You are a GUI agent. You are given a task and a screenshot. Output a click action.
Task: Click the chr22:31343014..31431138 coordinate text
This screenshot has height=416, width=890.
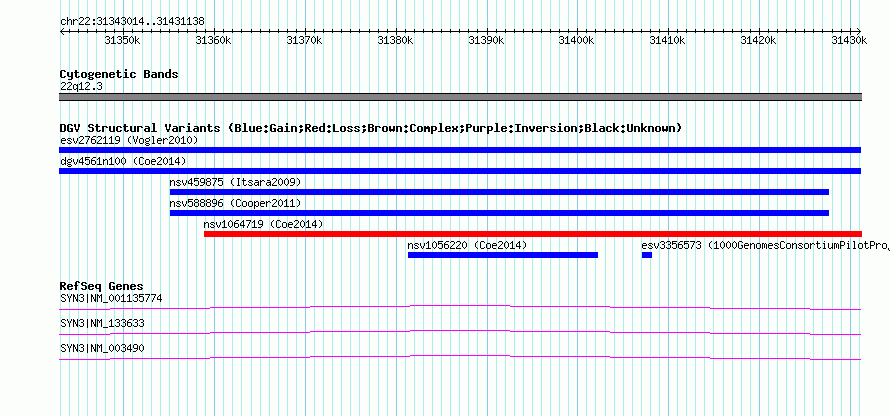pos(132,21)
